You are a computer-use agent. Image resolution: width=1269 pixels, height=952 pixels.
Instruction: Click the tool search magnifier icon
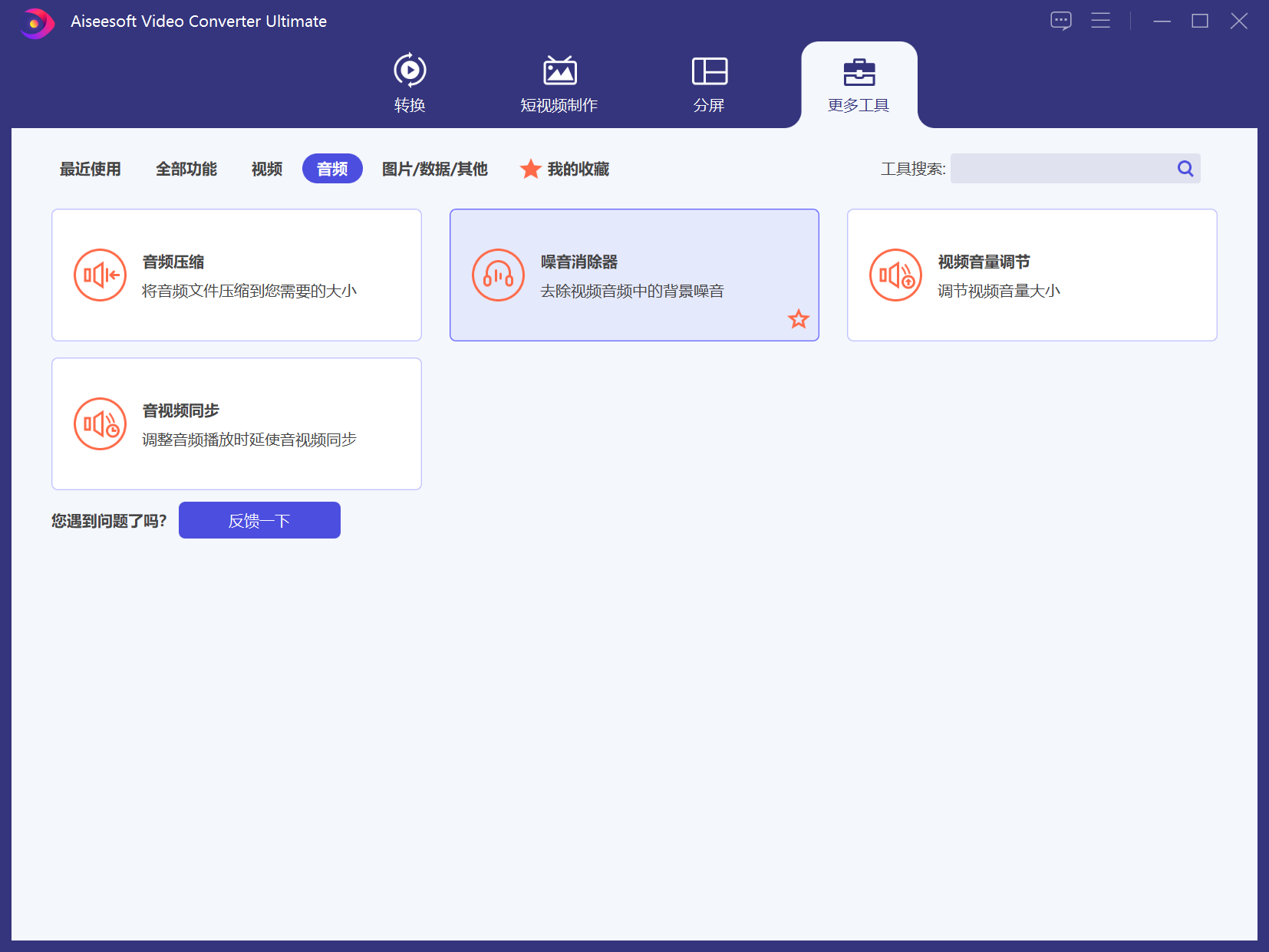[1185, 169]
